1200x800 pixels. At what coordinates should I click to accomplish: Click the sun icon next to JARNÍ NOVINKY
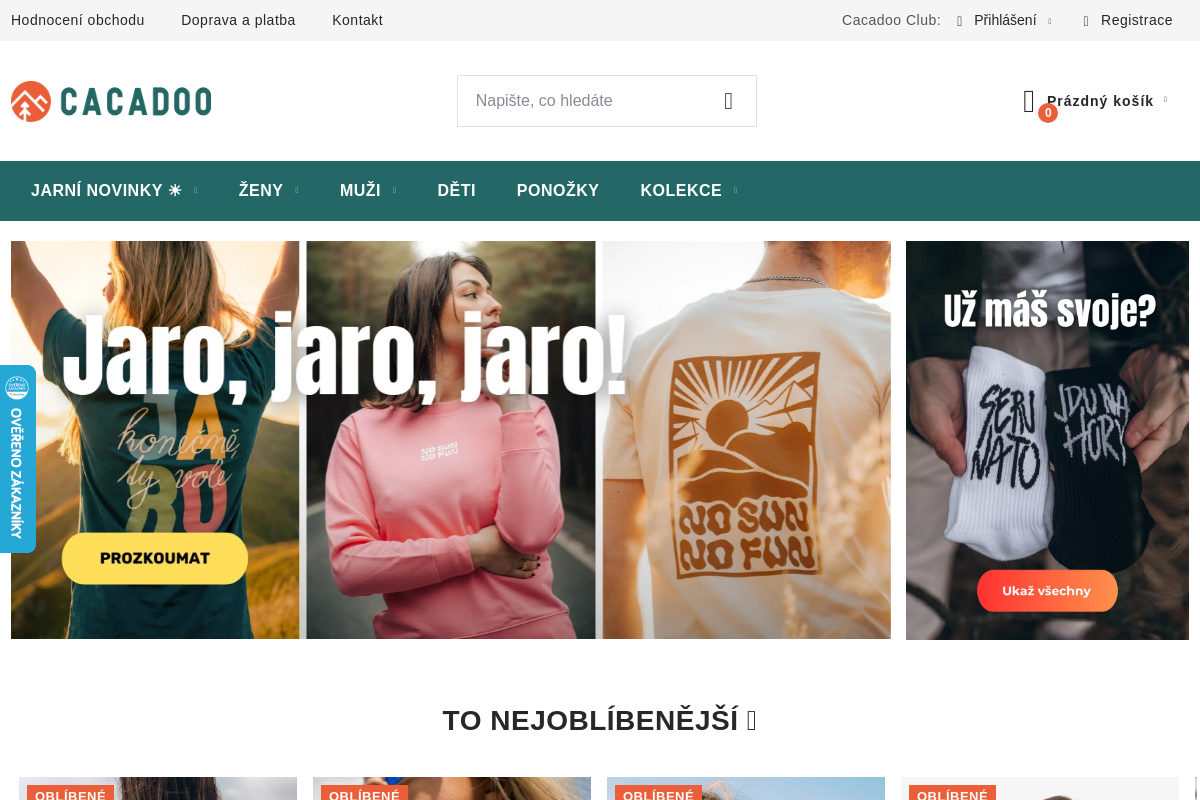point(176,188)
